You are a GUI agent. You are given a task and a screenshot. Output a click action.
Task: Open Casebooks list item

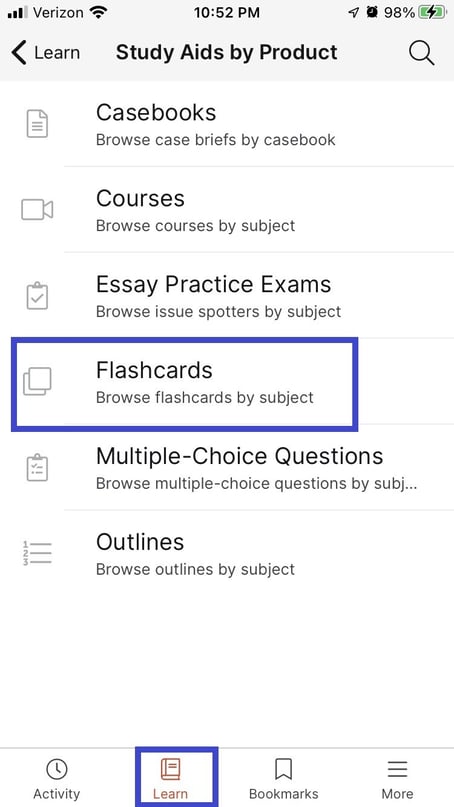point(227,124)
